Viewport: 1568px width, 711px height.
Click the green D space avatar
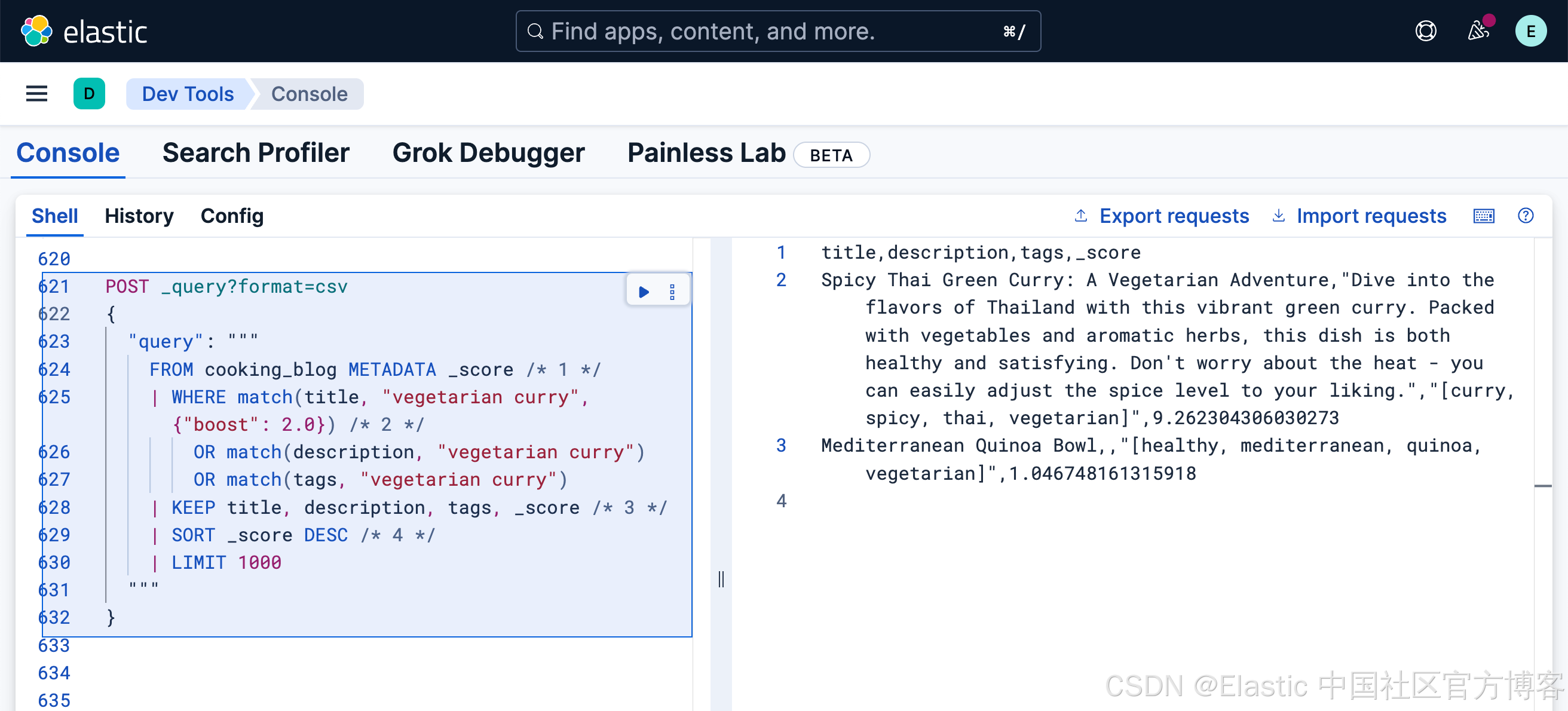[89, 94]
